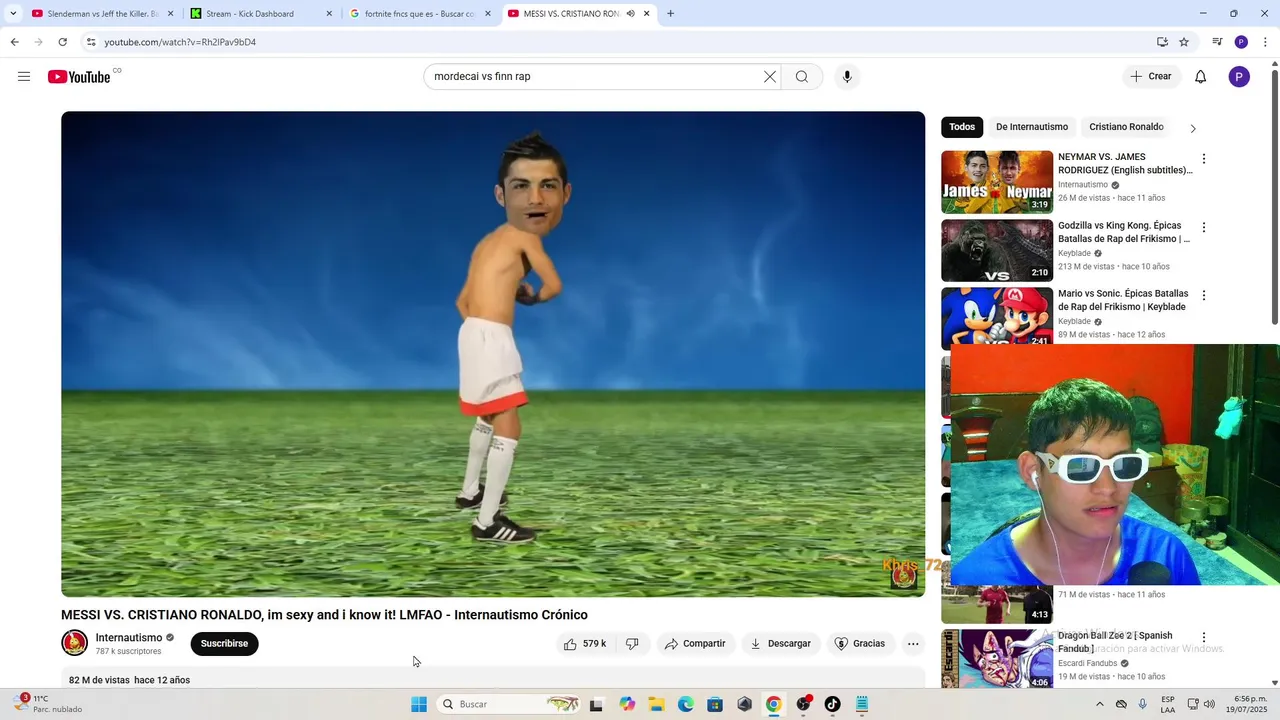
Task: Click the page vertical scrollbar
Action: pos(1274,195)
